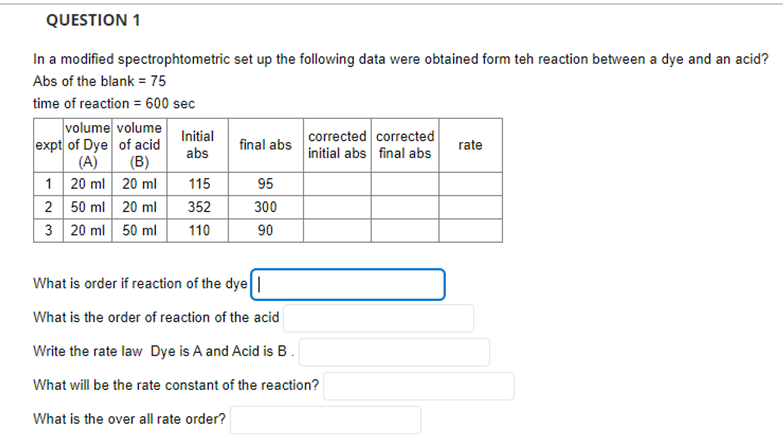Click the initial abs value 352

pyautogui.click(x=199, y=207)
